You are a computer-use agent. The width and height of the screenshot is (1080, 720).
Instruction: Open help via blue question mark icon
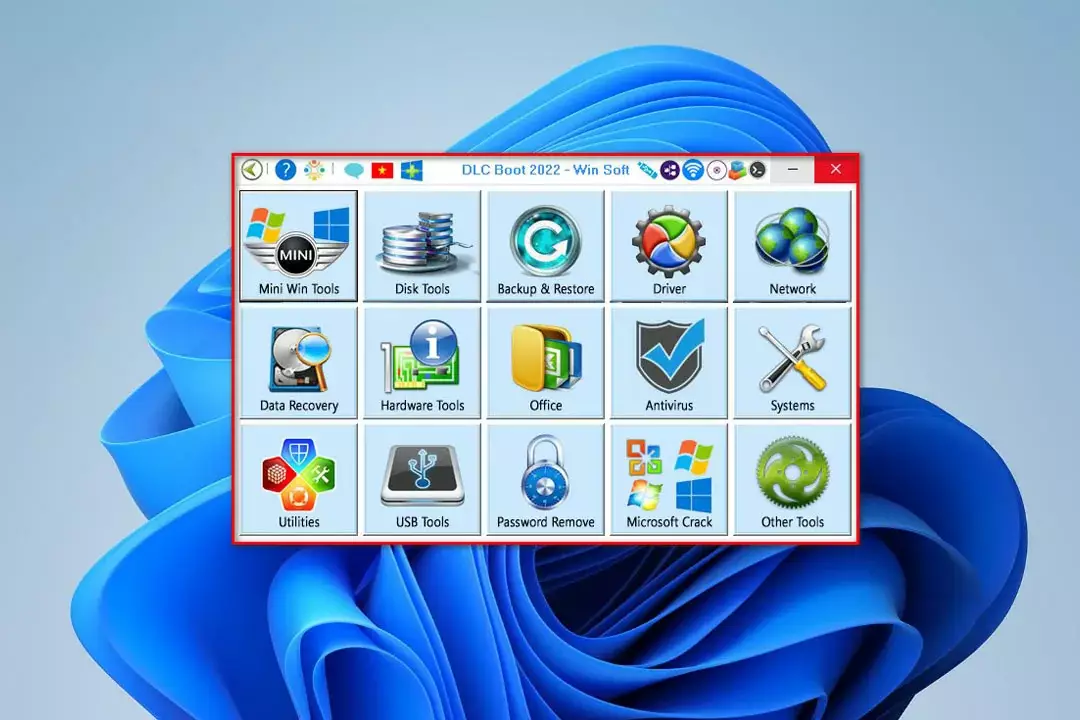(x=286, y=170)
